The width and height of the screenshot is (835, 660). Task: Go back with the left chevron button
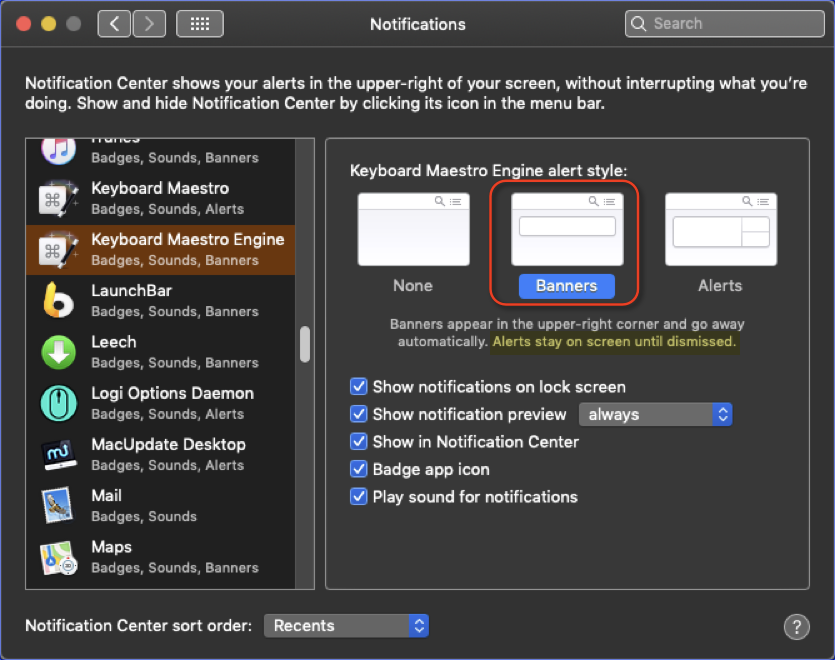point(114,23)
